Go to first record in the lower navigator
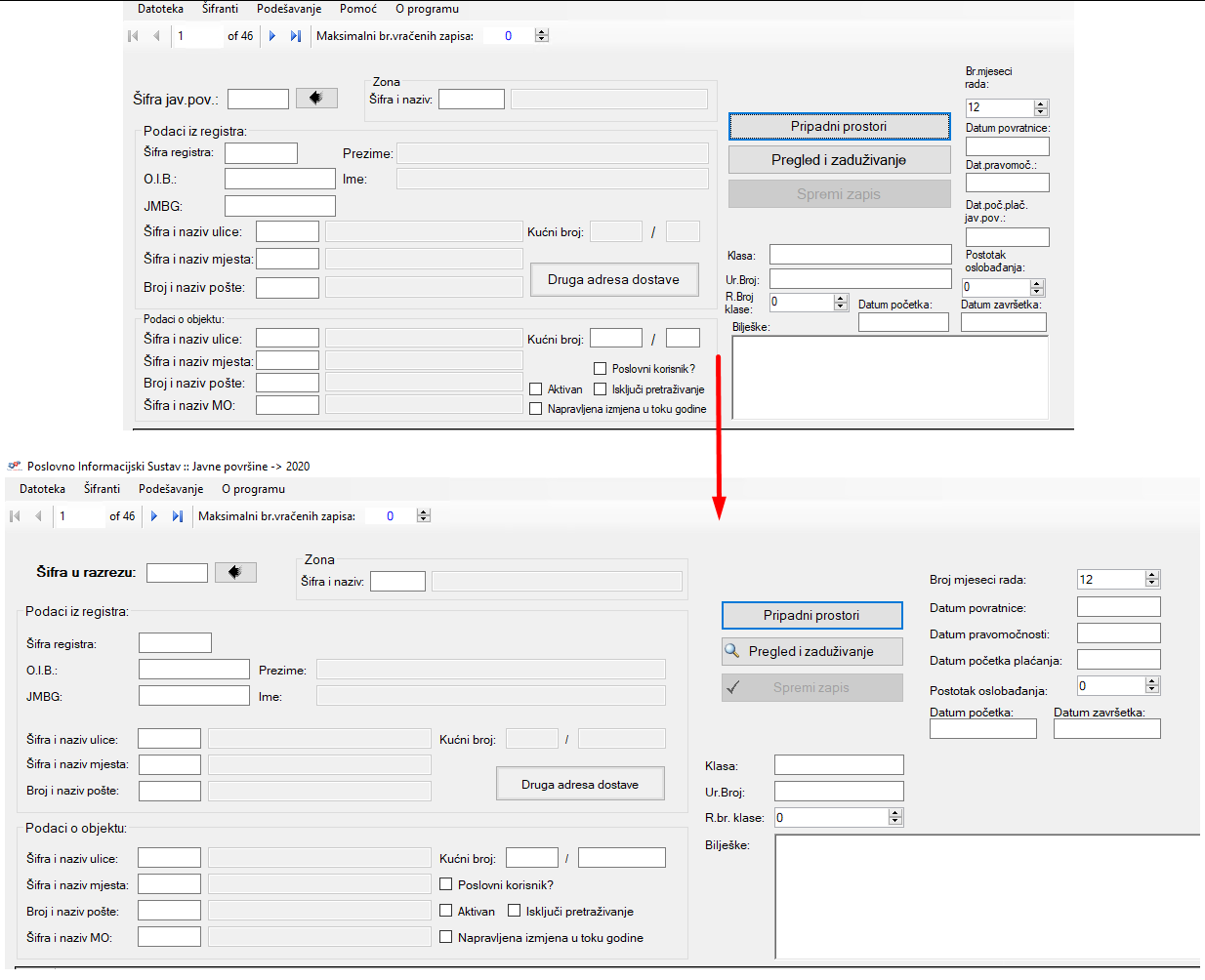 pyautogui.click(x=16, y=516)
